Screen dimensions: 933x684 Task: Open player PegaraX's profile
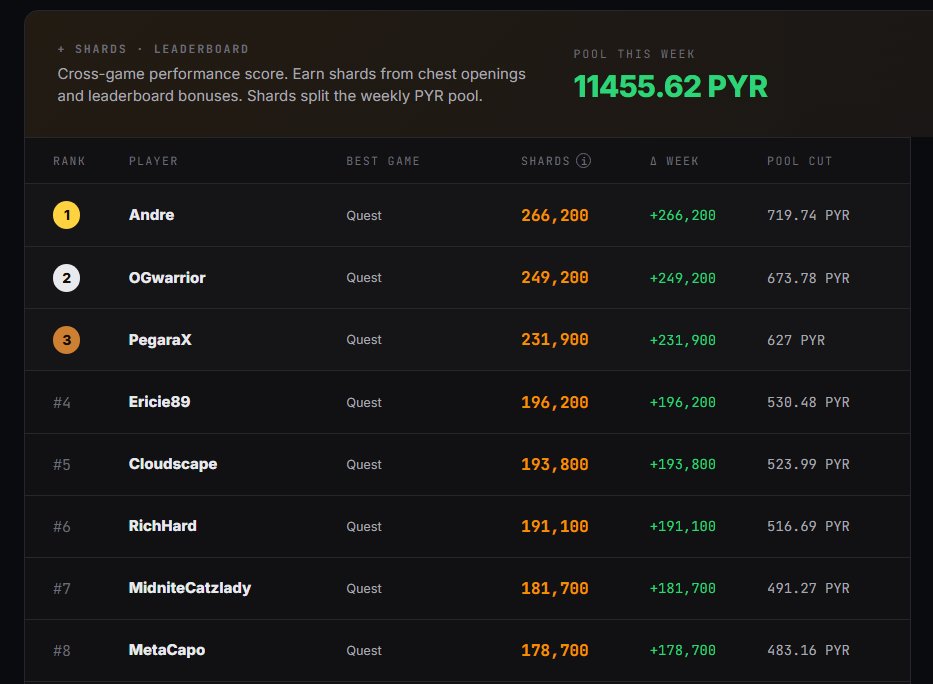coord(160,340)
